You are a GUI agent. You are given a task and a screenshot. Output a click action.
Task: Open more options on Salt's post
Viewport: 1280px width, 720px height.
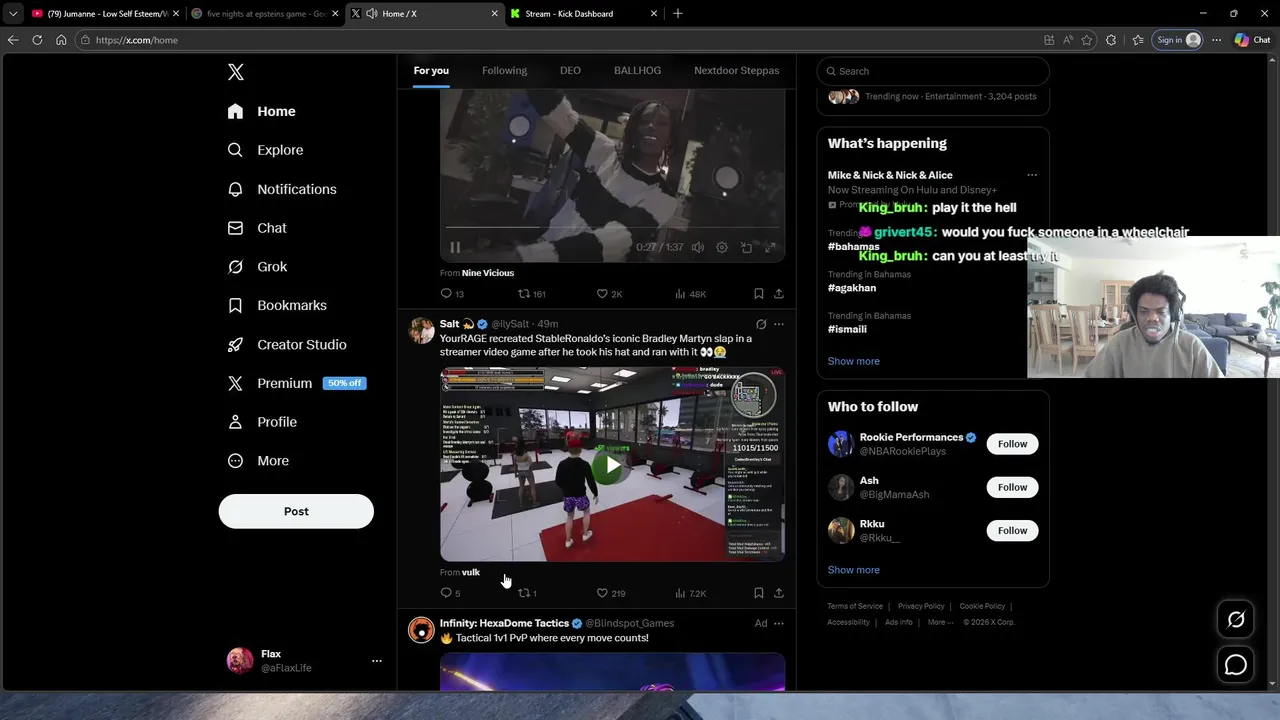click(779, 324)
